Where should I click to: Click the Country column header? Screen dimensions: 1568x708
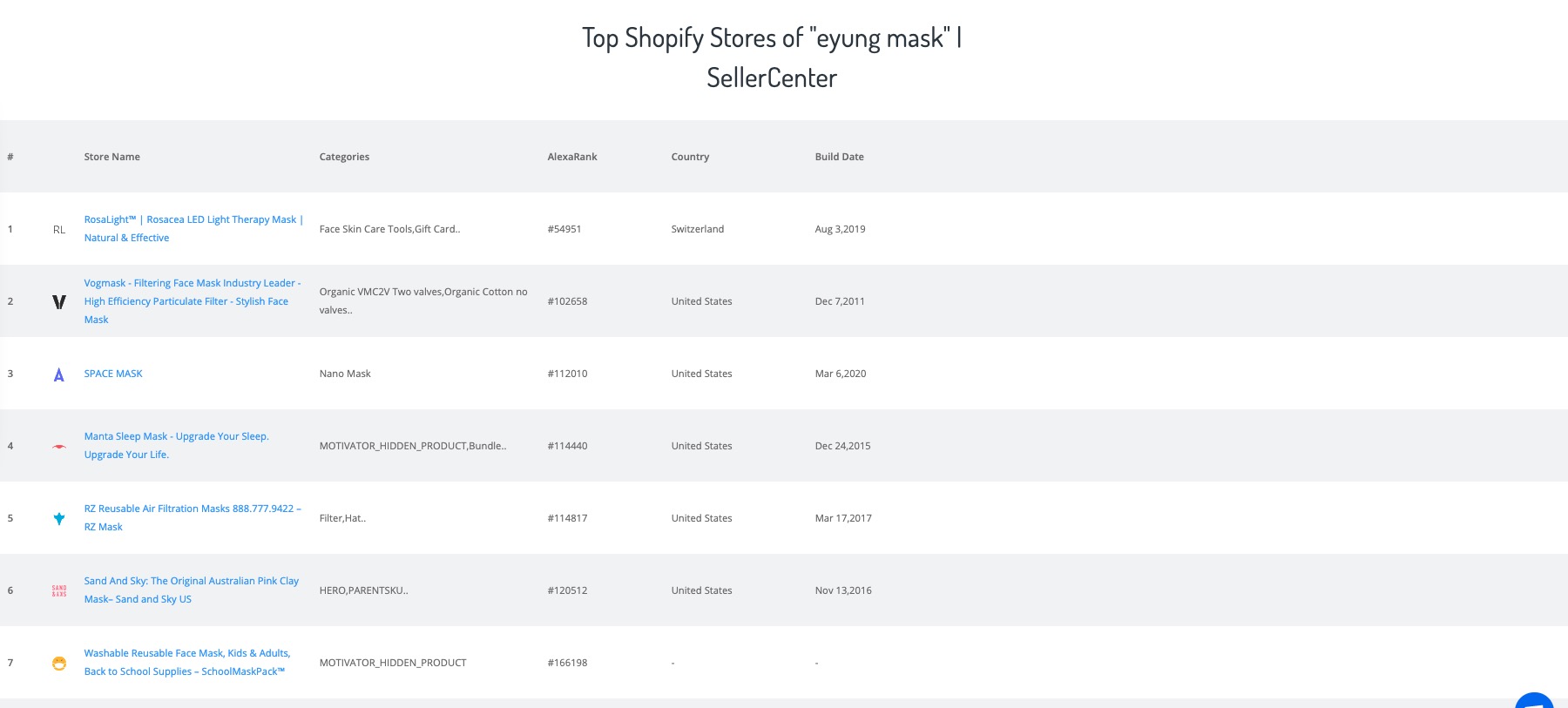coord(690,157)
